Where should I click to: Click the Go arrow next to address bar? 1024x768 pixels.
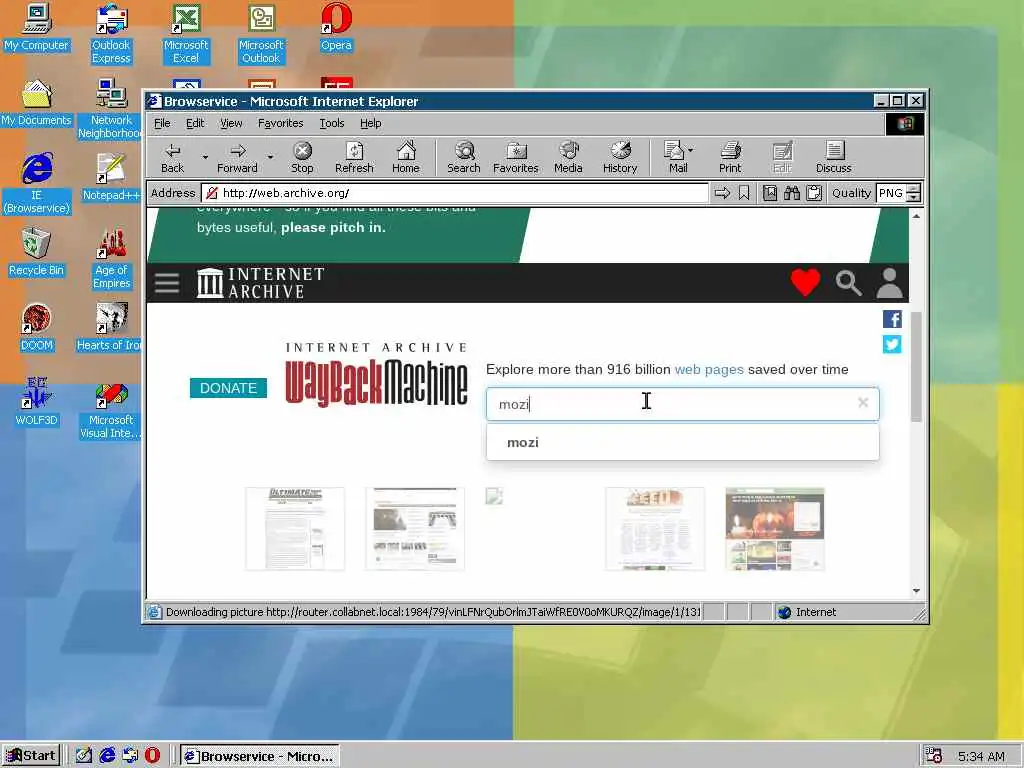click(x=722, y=193)
